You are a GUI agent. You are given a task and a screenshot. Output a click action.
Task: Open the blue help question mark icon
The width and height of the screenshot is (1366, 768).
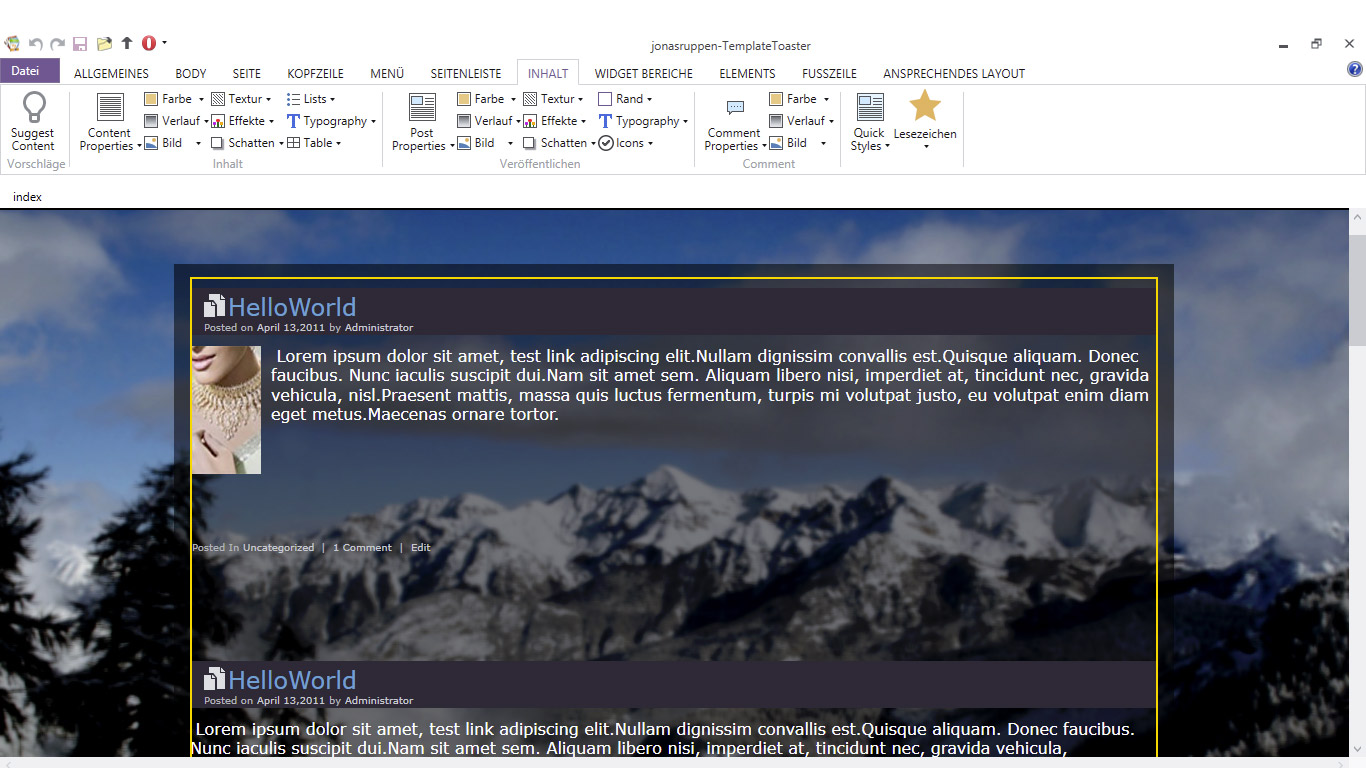coord(1355,69)
